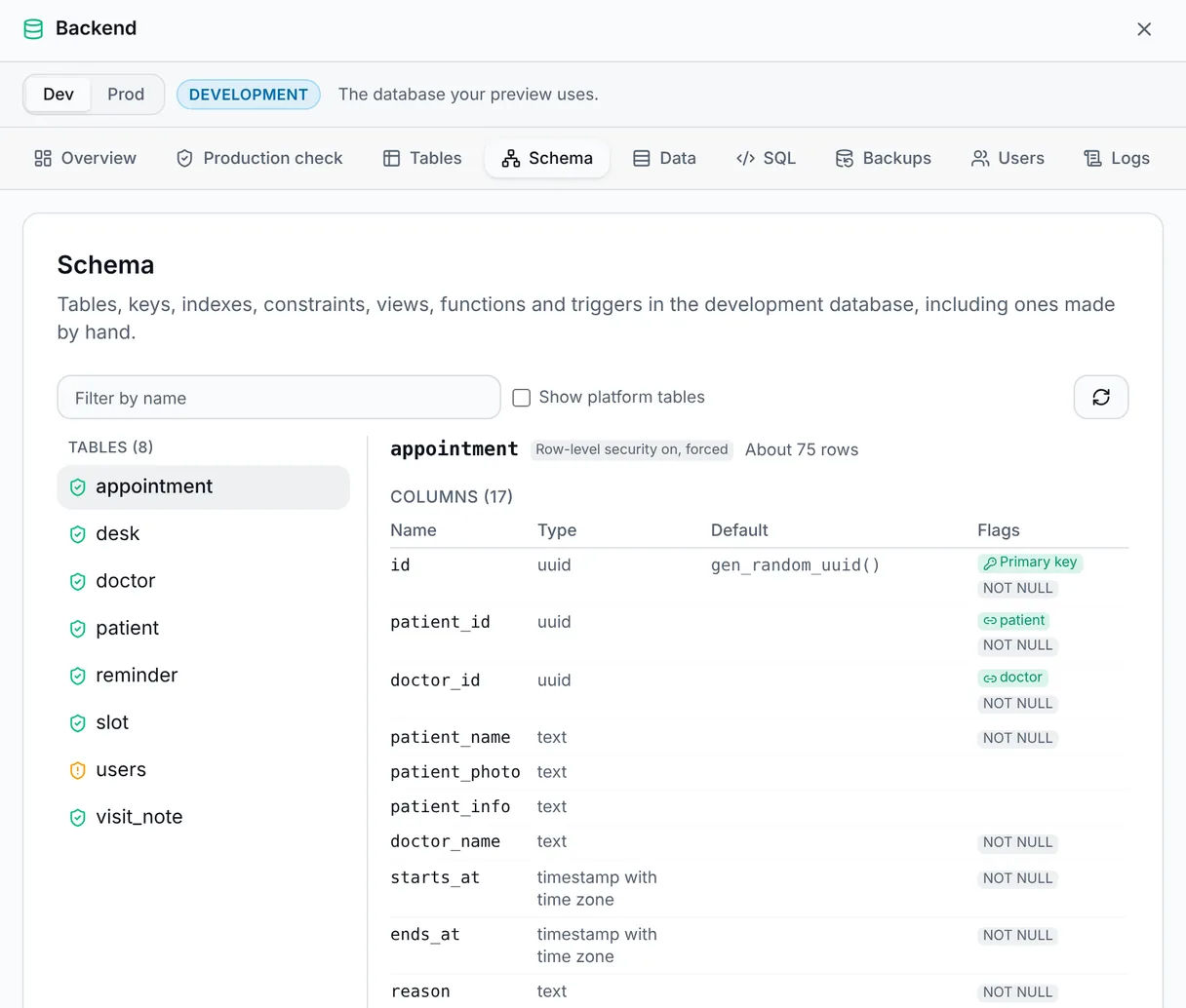The width and height of the screenshot is (1186, 1008).
Task: Refresh the schema with the reload button
Action: (1101, 398)
